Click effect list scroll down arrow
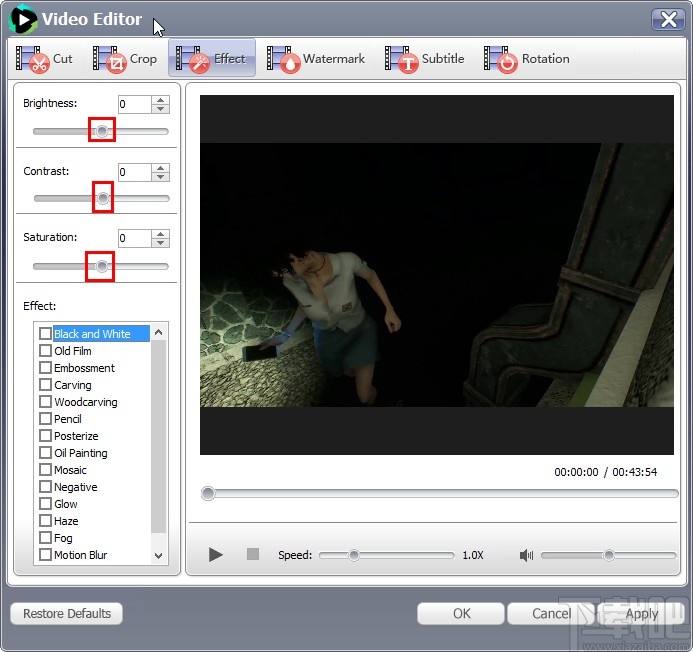Viewport: 693px width, 652px height. coord(159,556)
